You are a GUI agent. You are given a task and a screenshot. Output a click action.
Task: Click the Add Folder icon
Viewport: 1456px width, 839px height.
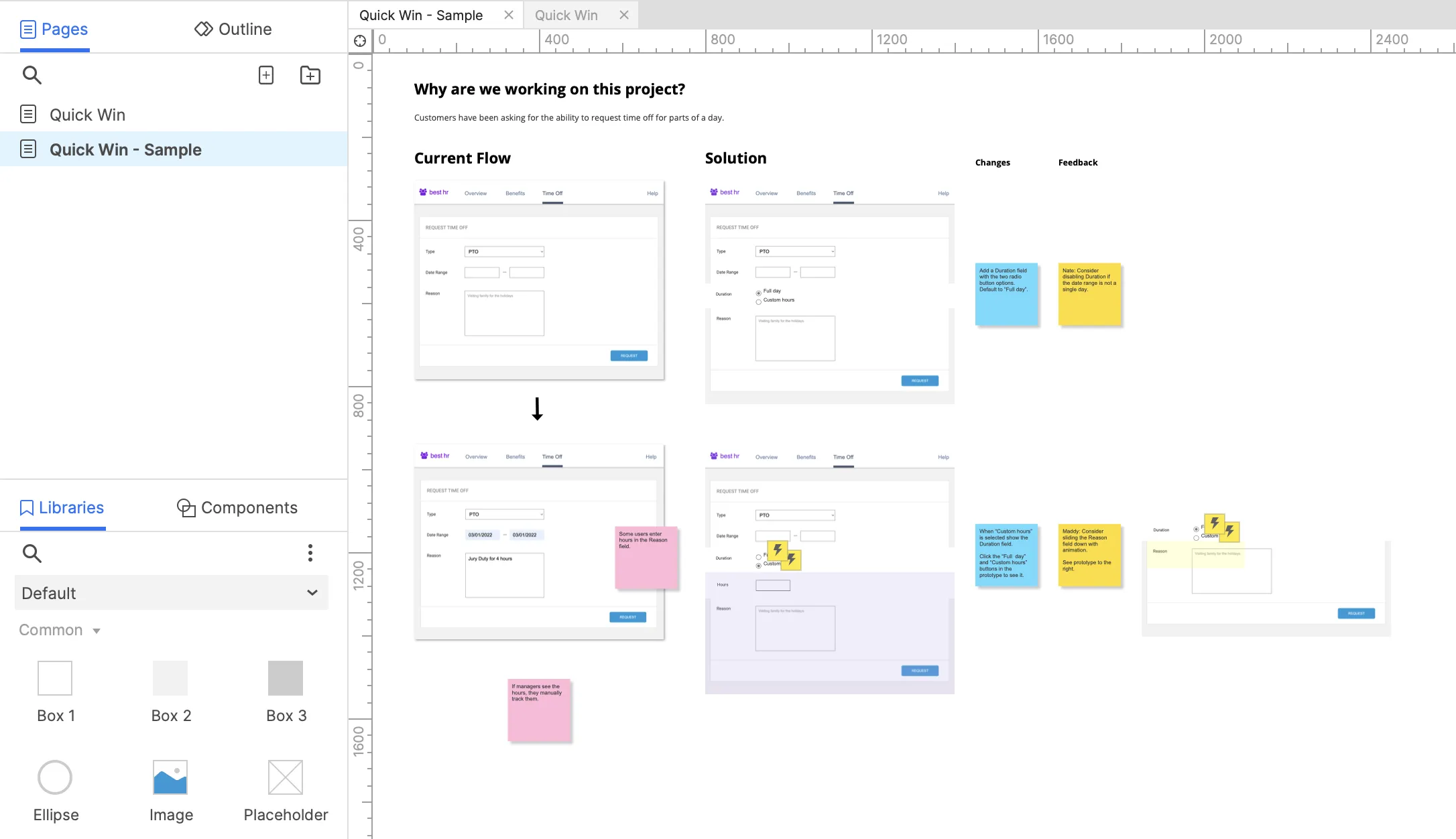(310, 75)
